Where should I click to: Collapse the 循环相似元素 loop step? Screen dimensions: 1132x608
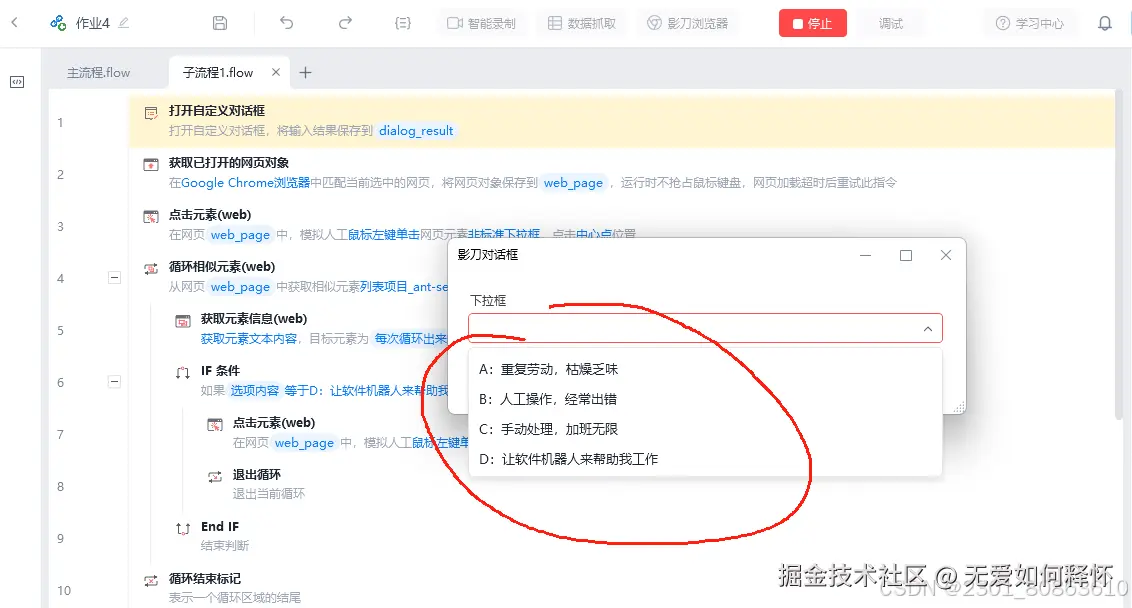click(114, 277)
